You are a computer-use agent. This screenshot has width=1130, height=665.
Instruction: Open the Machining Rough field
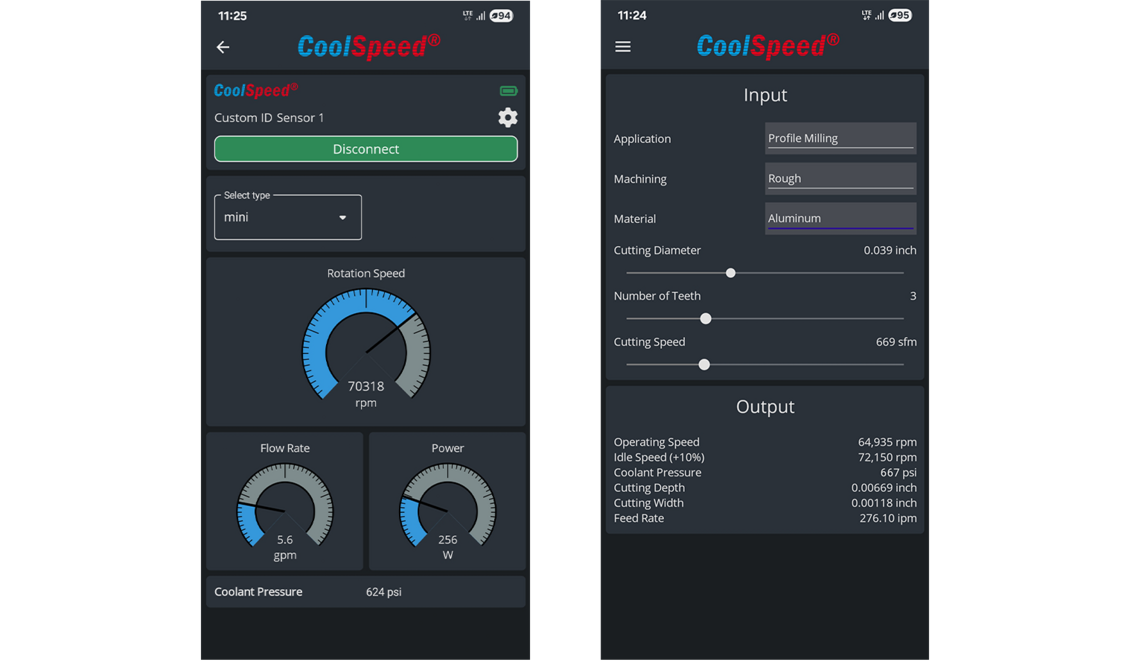pos(840,178)
